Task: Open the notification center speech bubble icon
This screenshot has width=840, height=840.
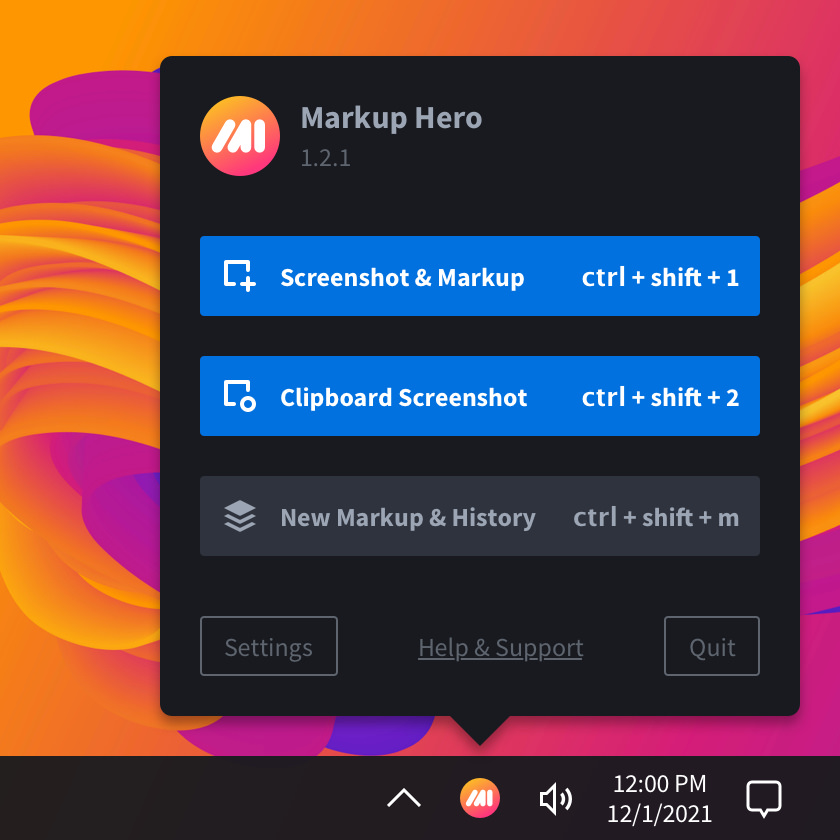Action: tap(764, 798)
